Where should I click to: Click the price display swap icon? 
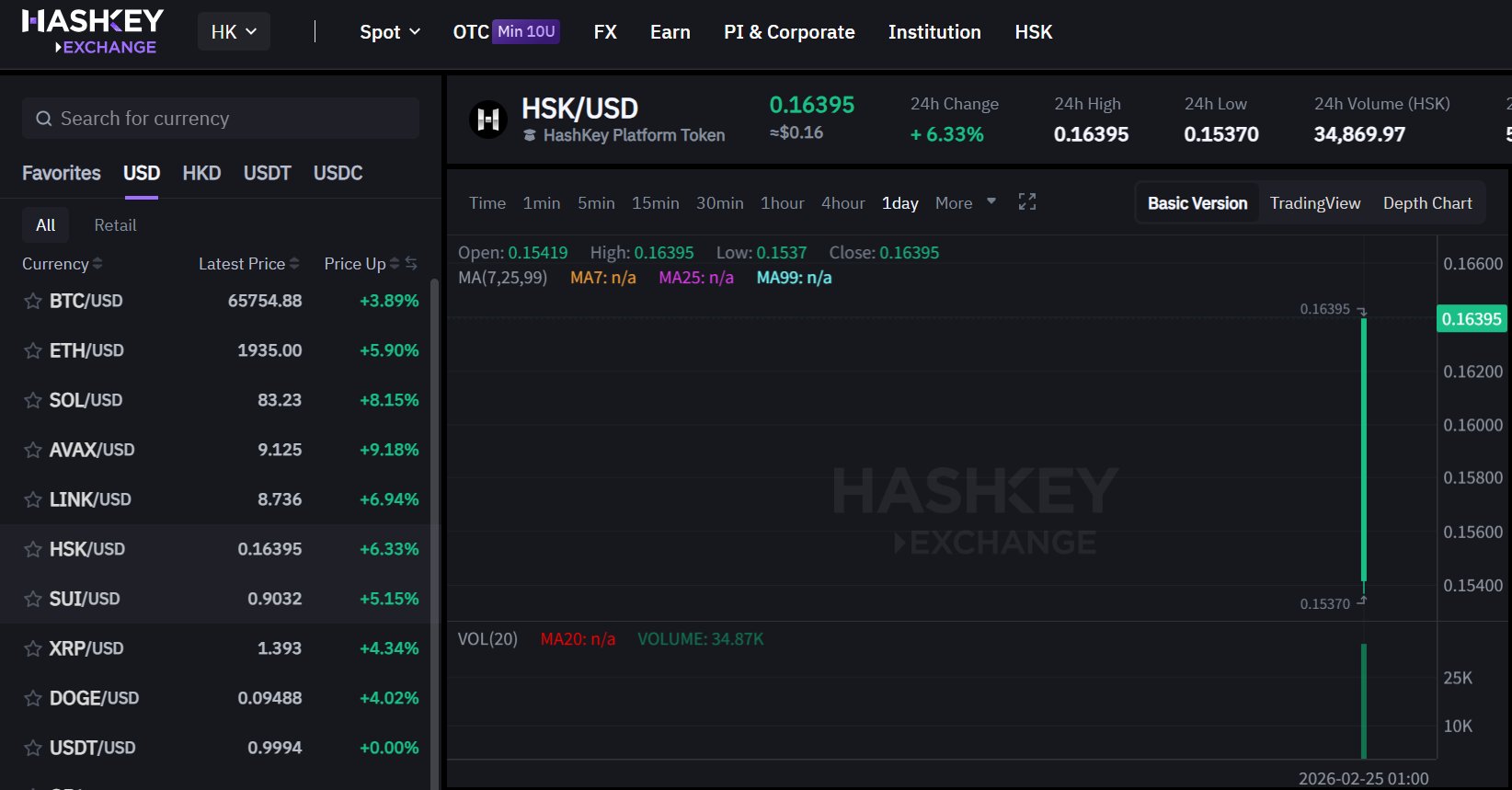[x=411, y=264]
